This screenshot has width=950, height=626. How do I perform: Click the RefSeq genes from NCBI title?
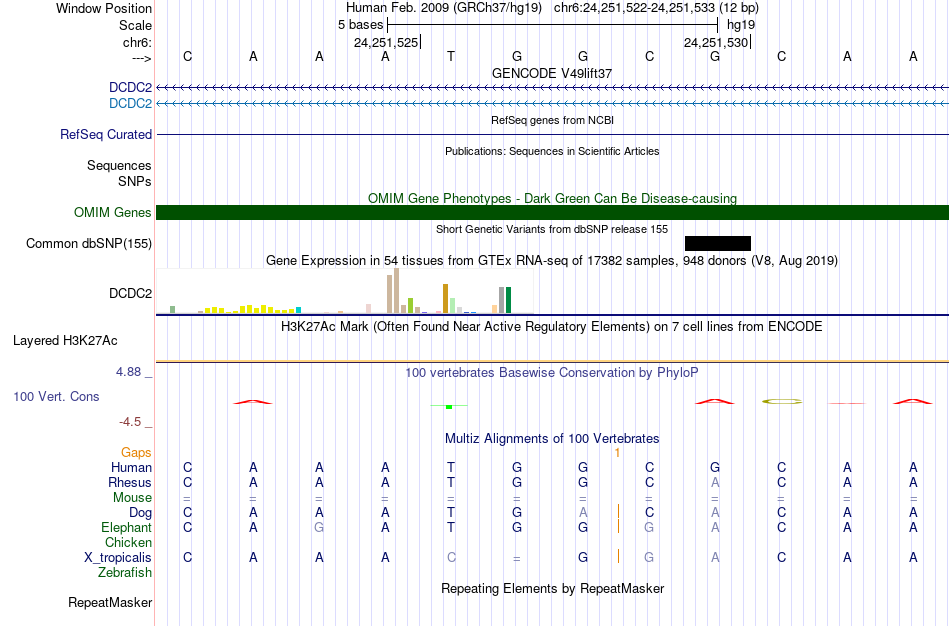(x=552, y=120)
